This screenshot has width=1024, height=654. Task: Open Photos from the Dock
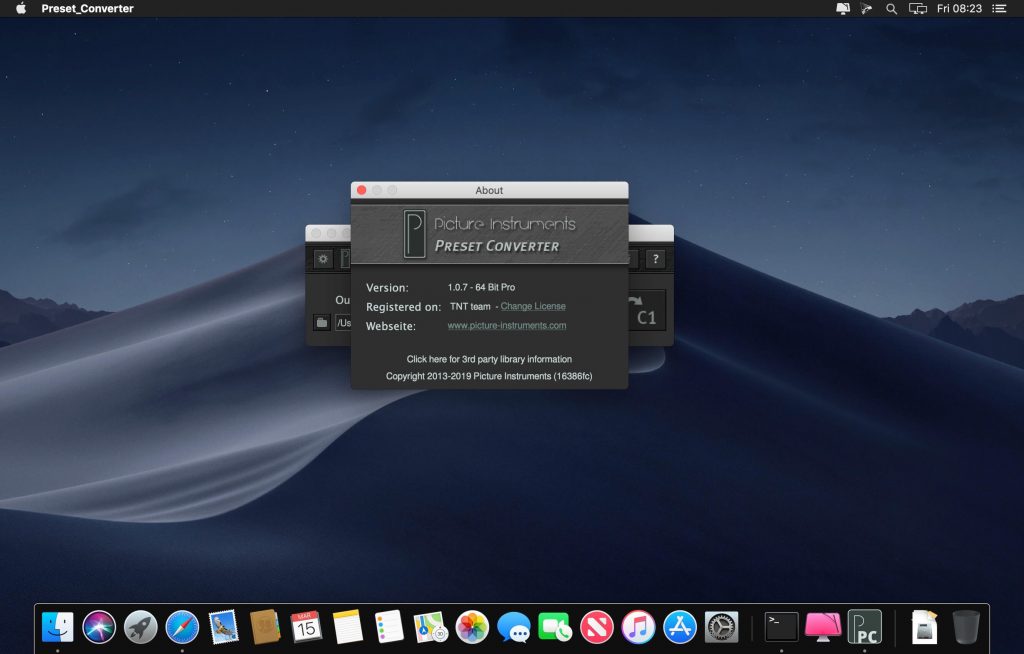pos(470,628)
